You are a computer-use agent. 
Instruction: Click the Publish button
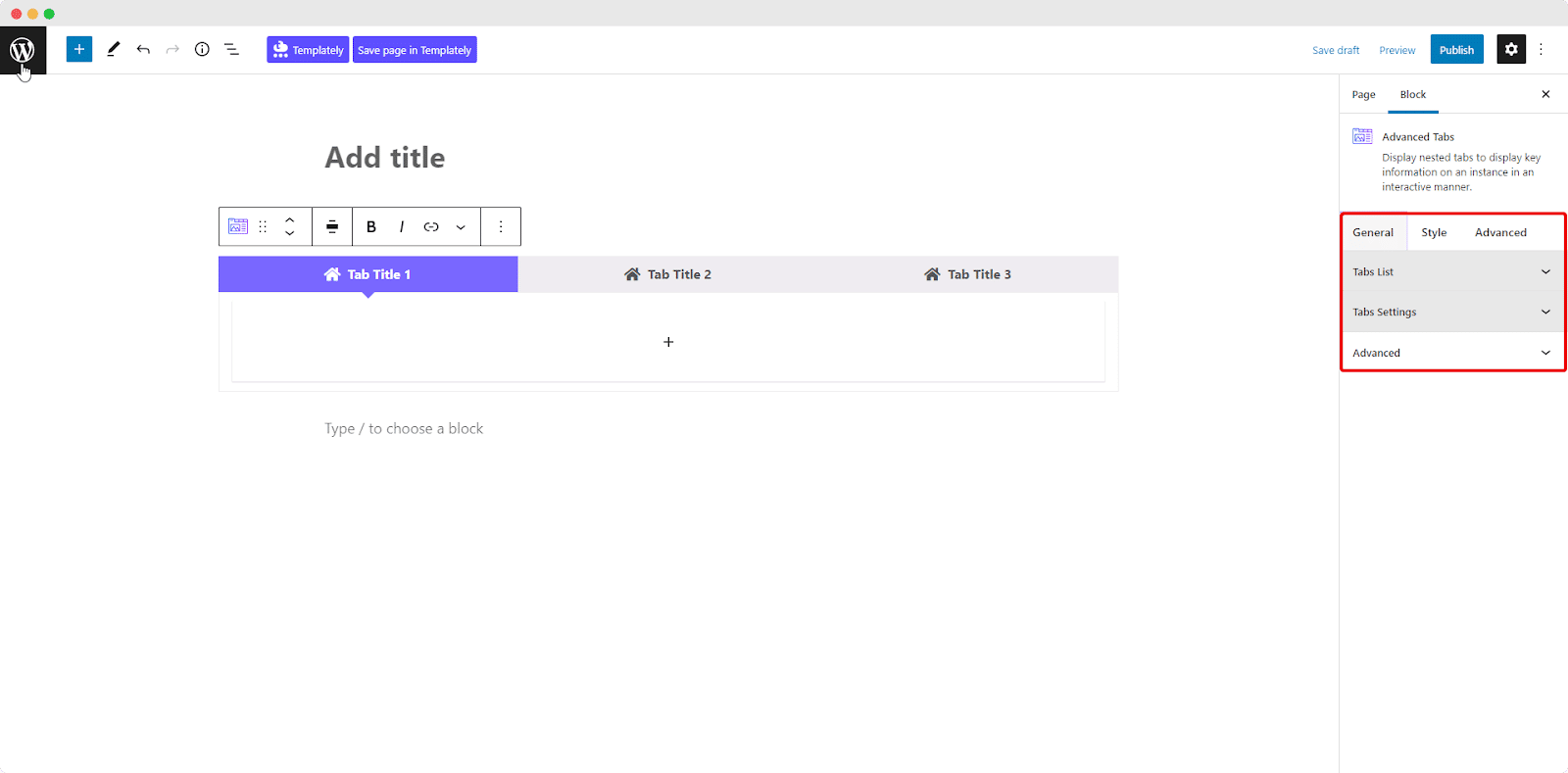(1456, 50)
